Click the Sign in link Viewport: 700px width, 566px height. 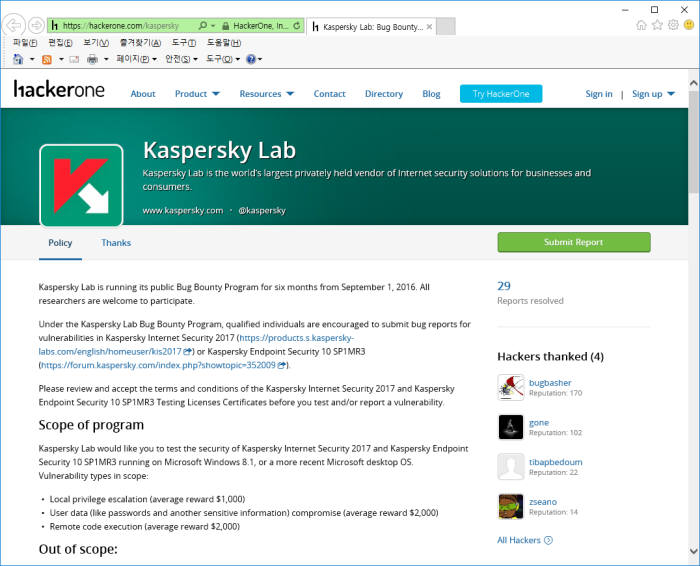(599, 94)
